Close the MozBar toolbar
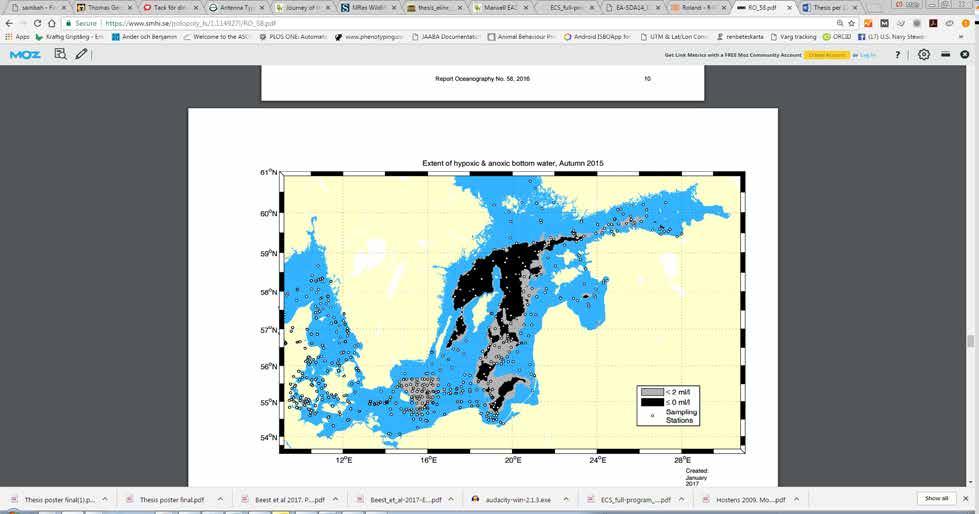Viewport: 979px width, 514px height. click(x=965, y=55)
